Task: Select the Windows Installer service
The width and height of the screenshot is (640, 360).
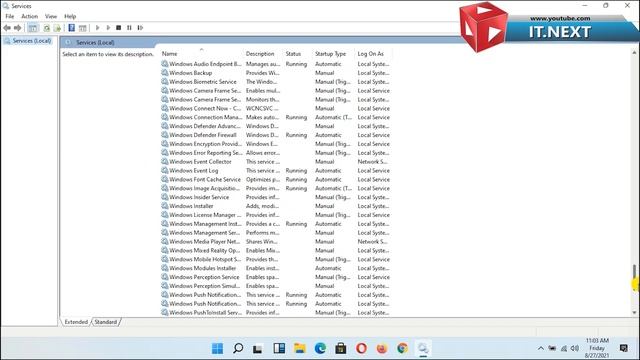Action: pos(276,206)
